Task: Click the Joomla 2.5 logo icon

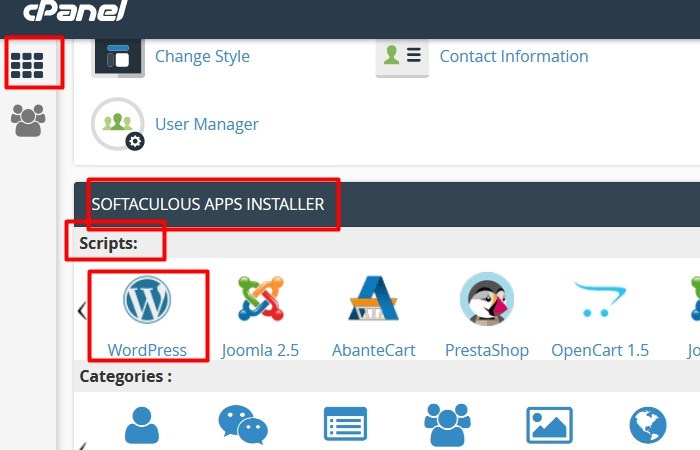Action: tap(261, 299)
